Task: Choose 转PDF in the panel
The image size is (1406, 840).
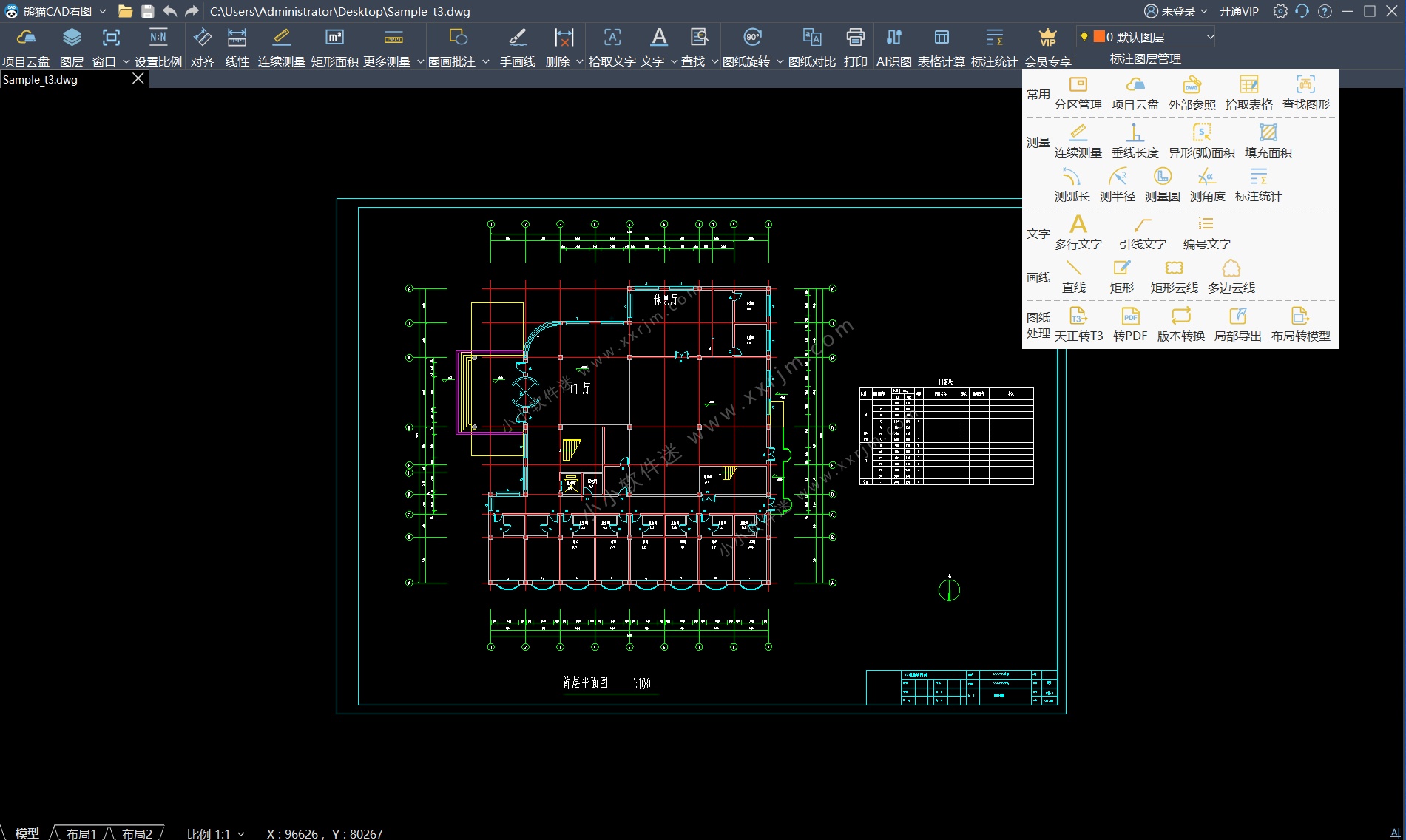Action: click(x=1129, y=325)
